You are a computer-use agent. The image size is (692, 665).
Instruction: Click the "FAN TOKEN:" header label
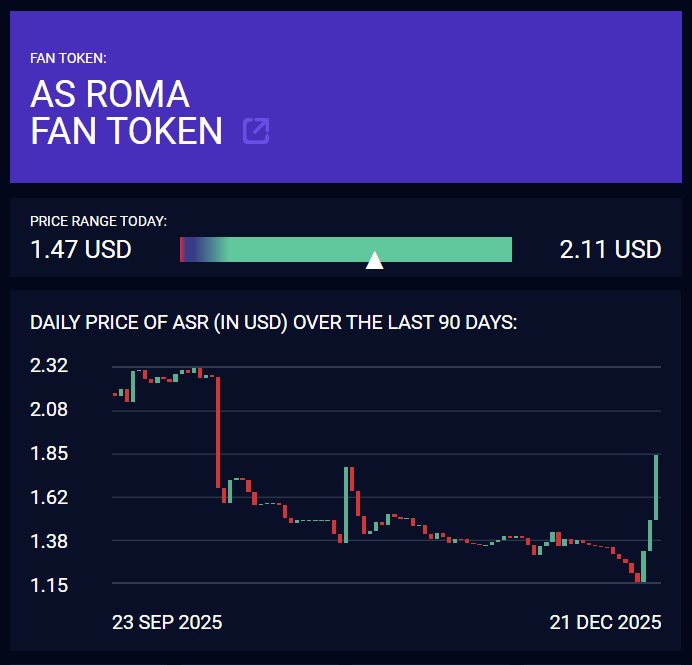(75, 58)
